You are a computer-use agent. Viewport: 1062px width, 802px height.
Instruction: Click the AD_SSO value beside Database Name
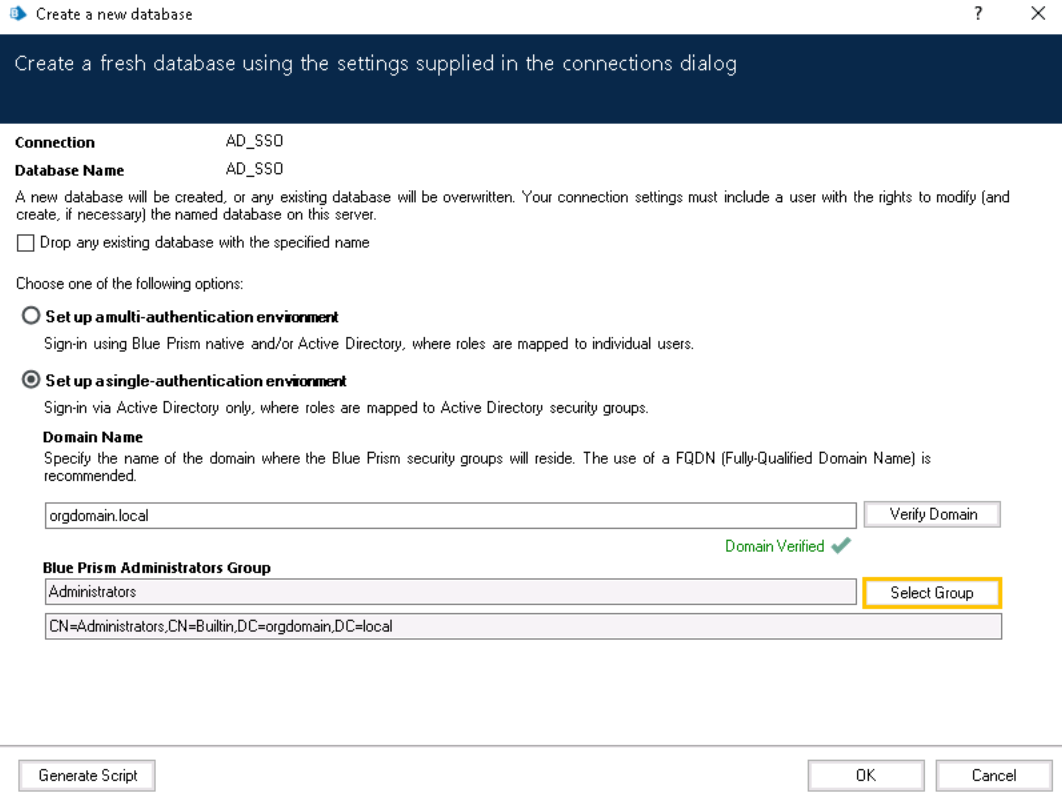click(x=254, y=169)
